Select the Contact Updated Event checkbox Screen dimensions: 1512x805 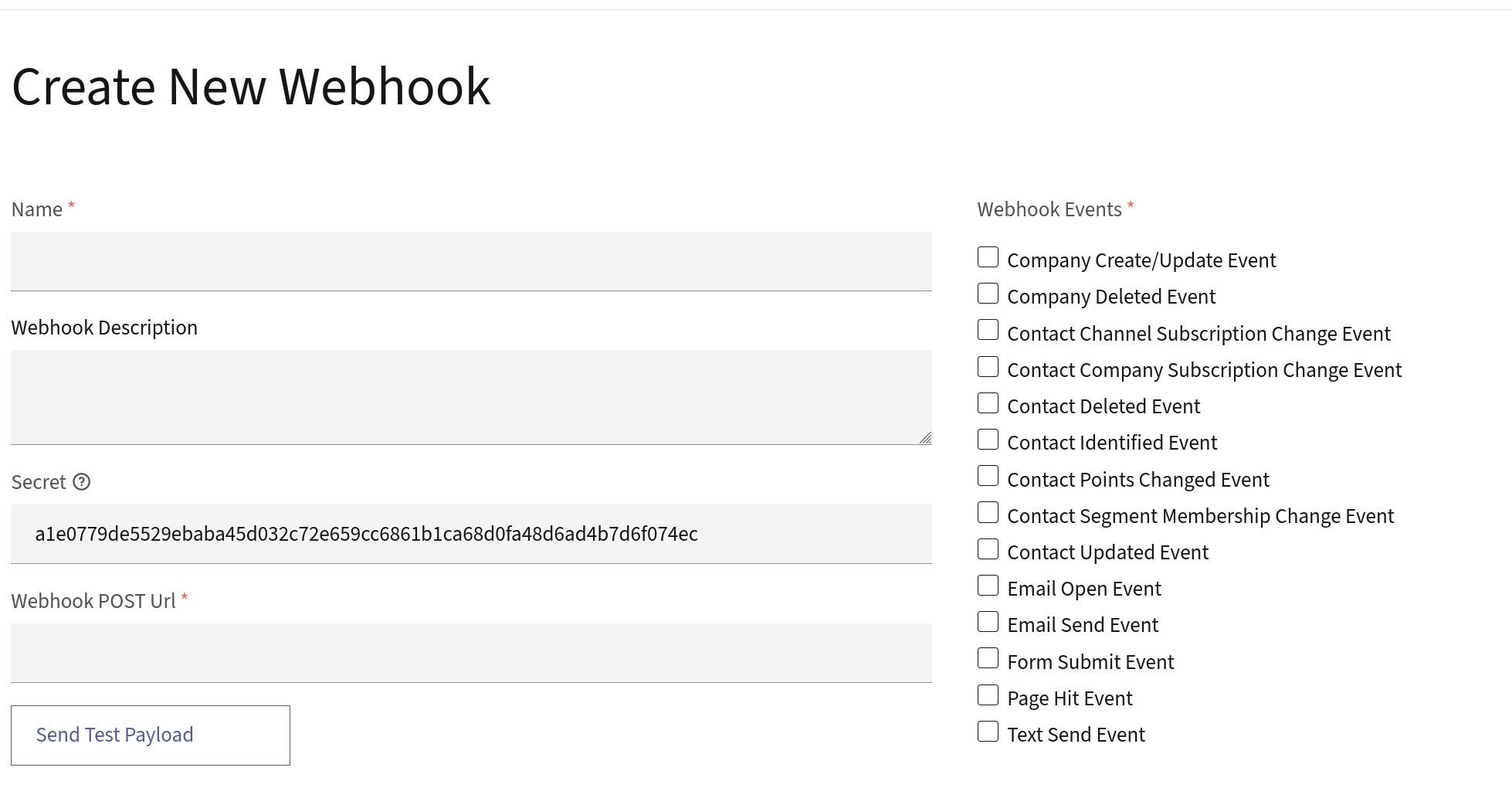[988, 549]
